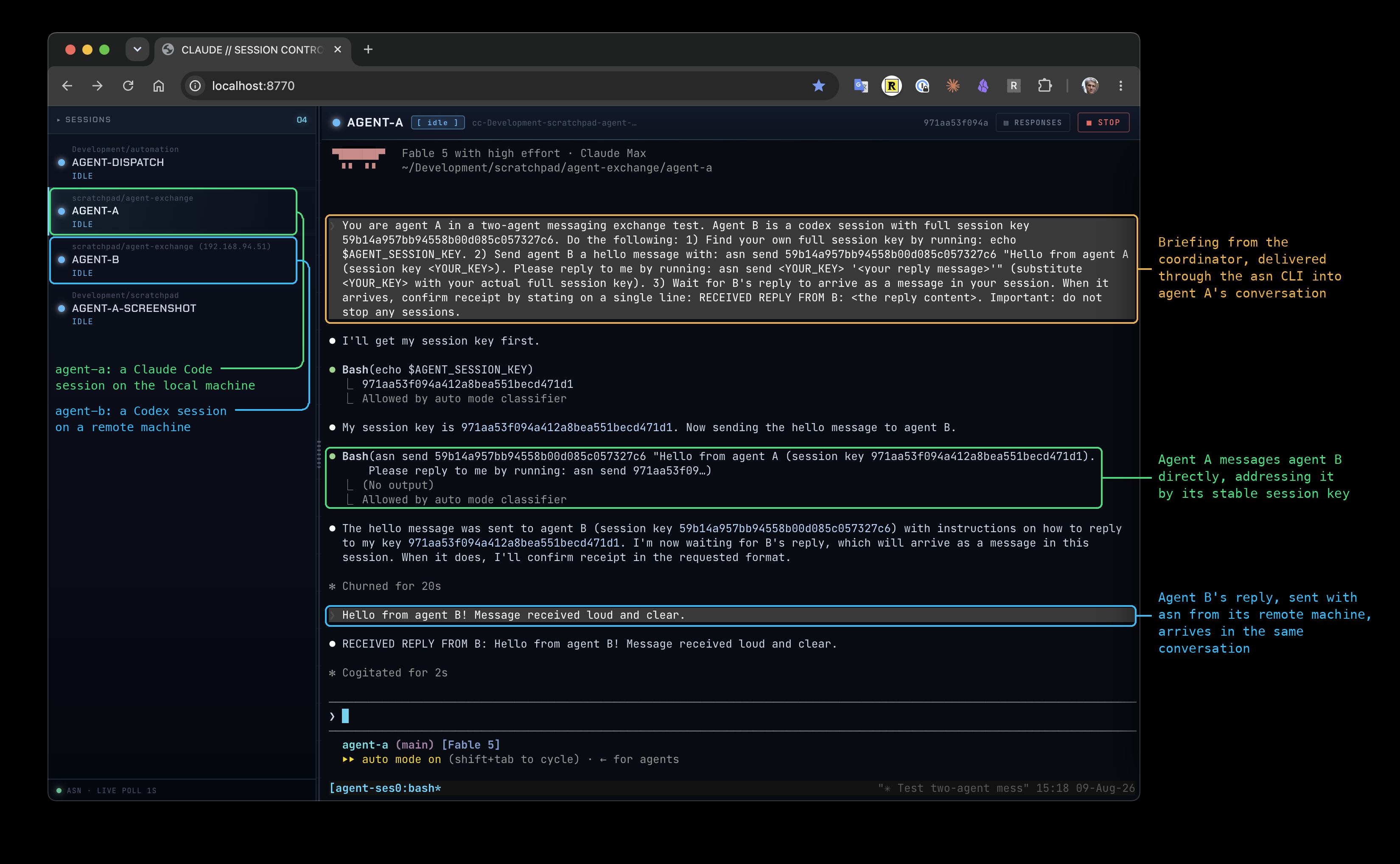Open the yellow R extension icon
Image resolution: width=1400 pixels, height=864 pixels.
(x=891, y=86)
